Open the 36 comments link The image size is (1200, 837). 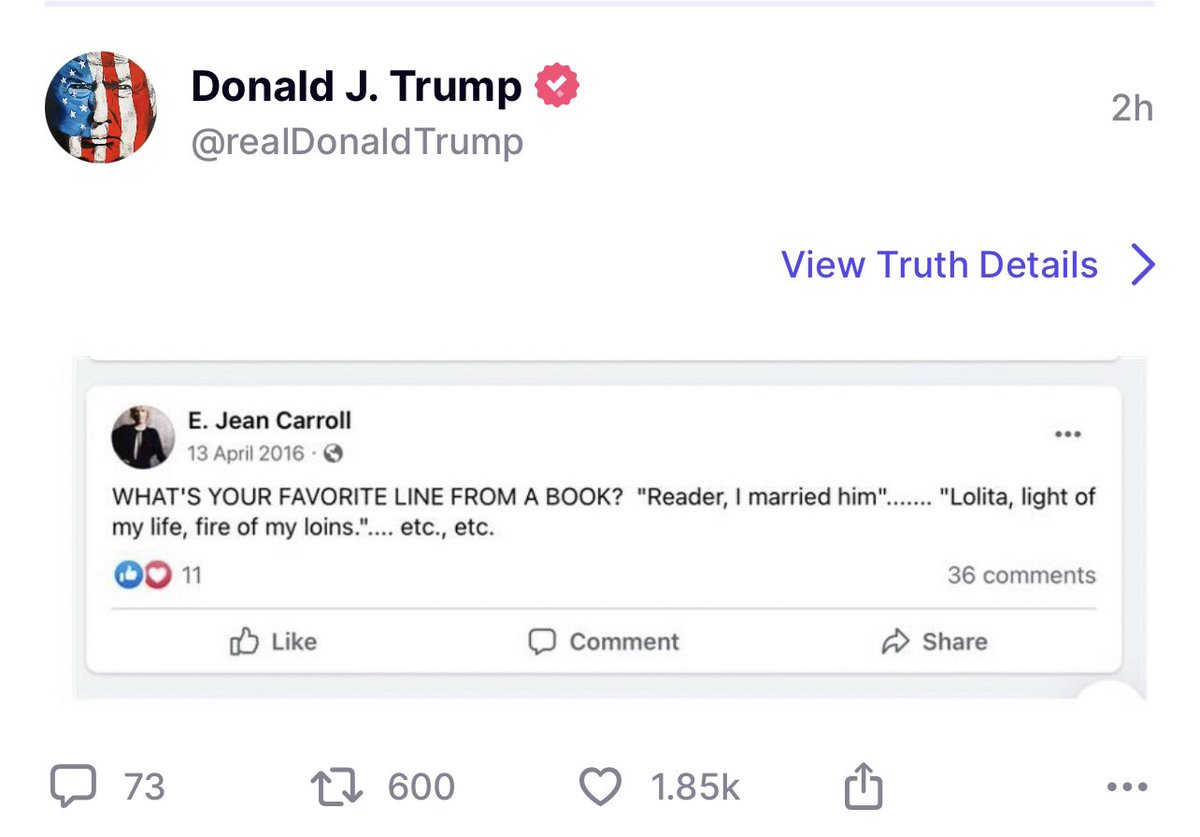(x=1021, y=575)
